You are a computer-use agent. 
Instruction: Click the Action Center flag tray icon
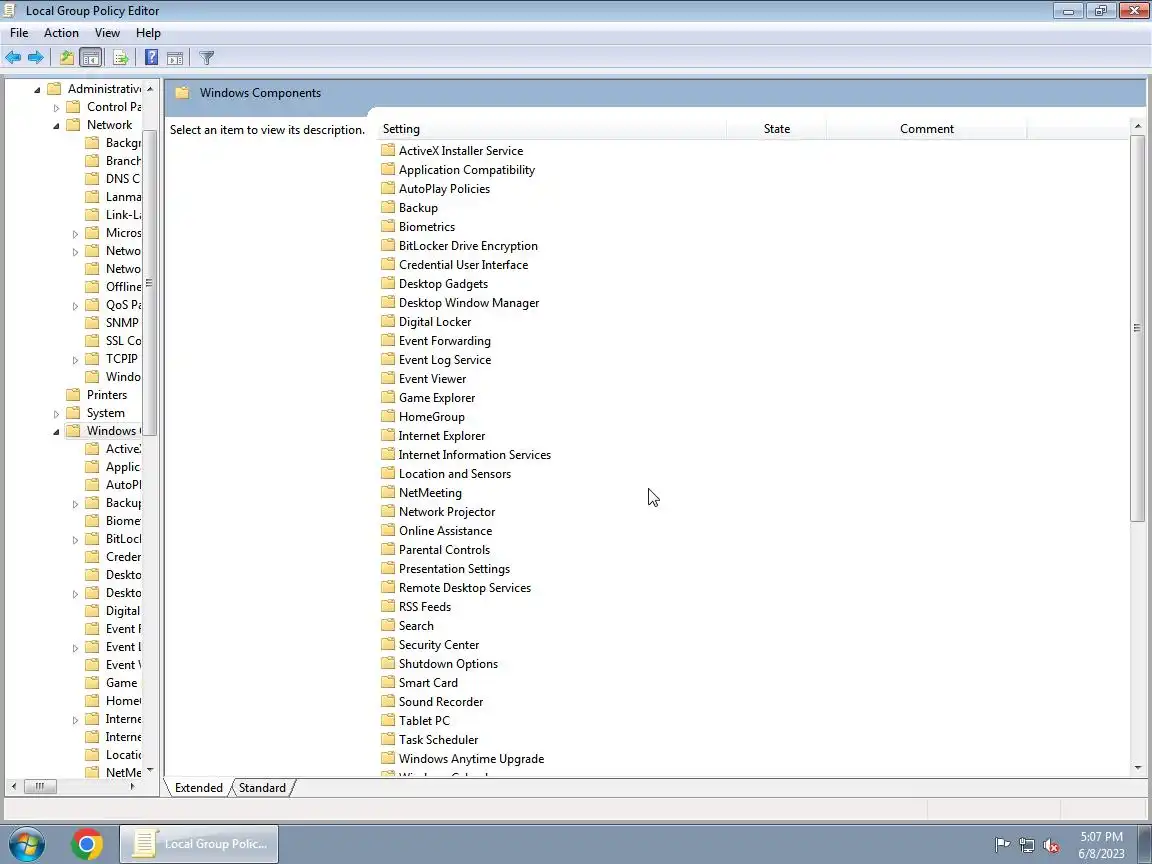coord(1002,845)
